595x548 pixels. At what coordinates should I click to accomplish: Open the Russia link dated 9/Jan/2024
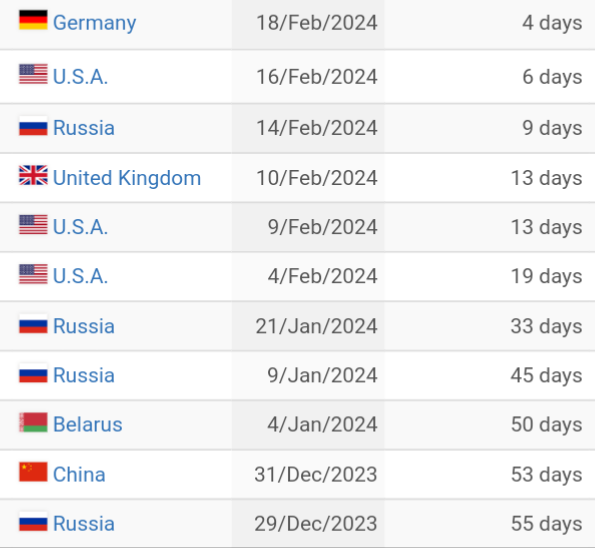tap(84, 375)
